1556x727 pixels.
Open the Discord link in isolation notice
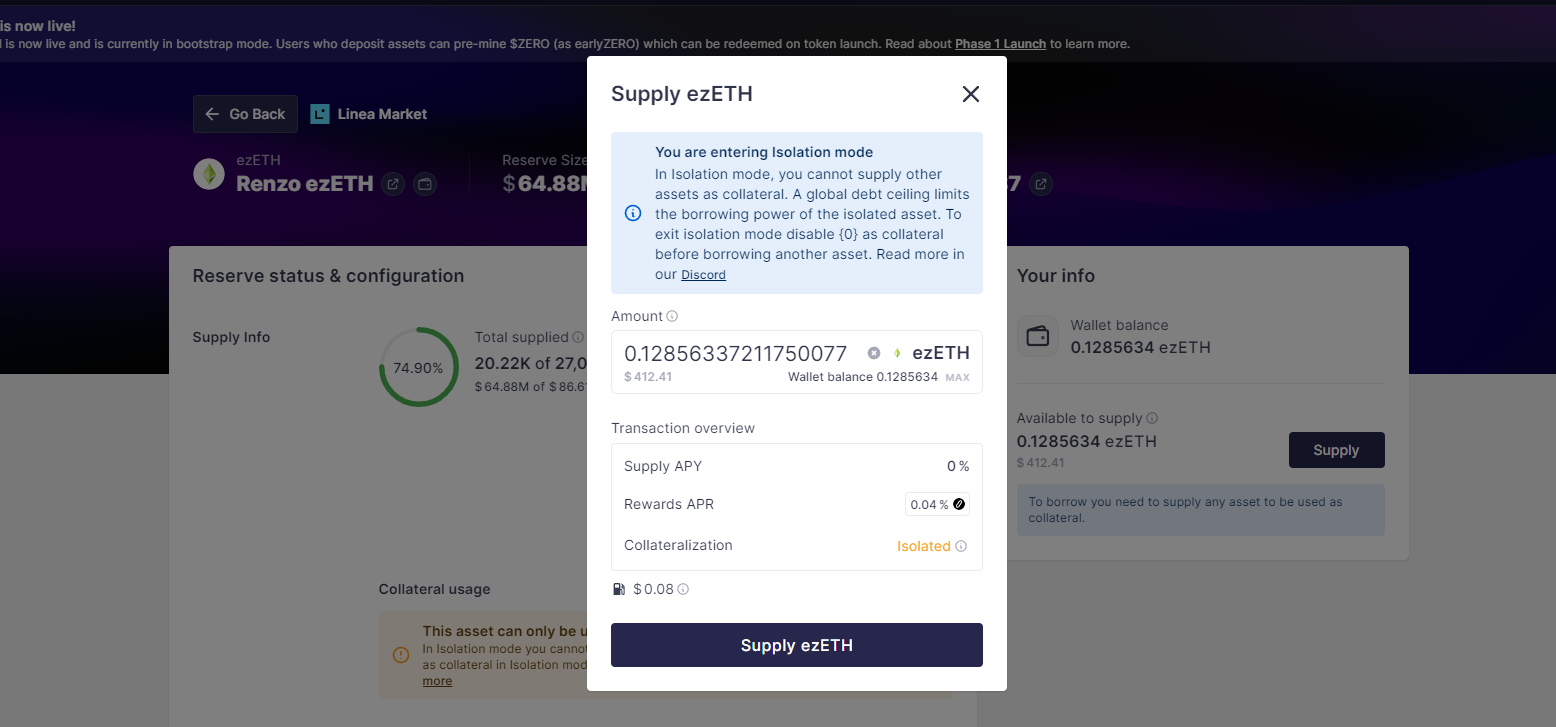pyautogui.click(x=703, y=275)
